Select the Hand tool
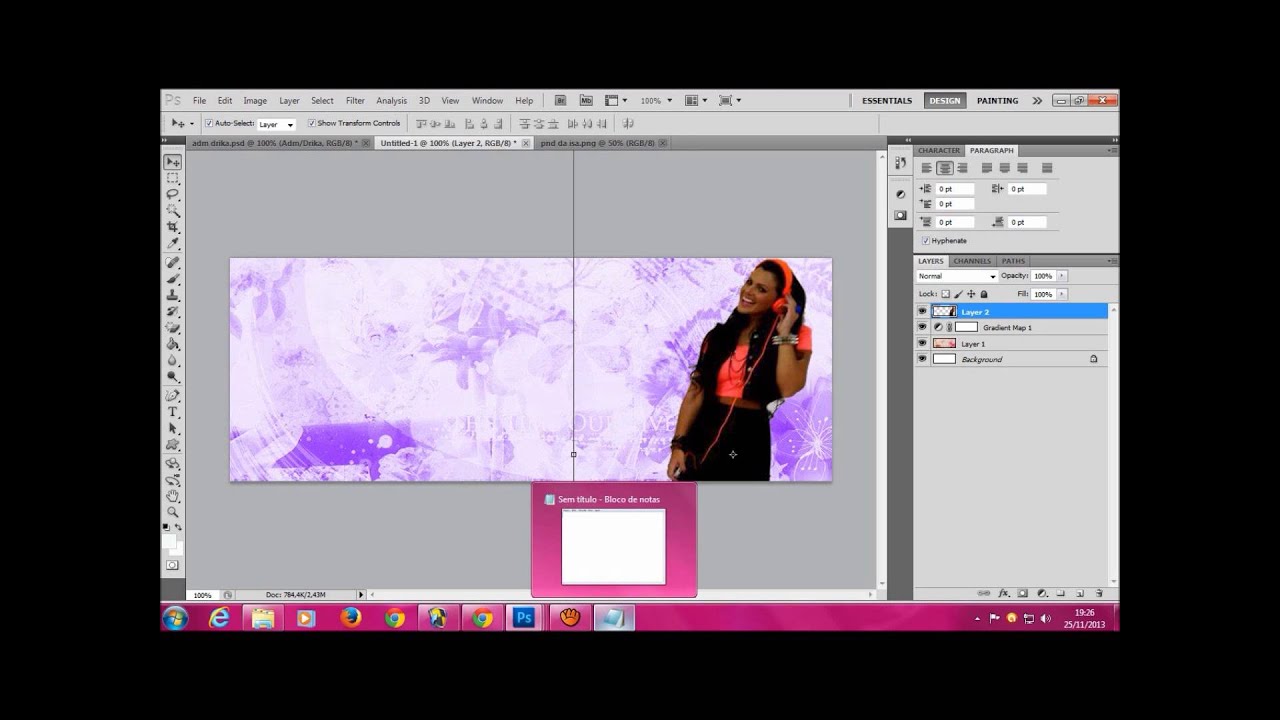1280x720 pixels. click(173, 496)
